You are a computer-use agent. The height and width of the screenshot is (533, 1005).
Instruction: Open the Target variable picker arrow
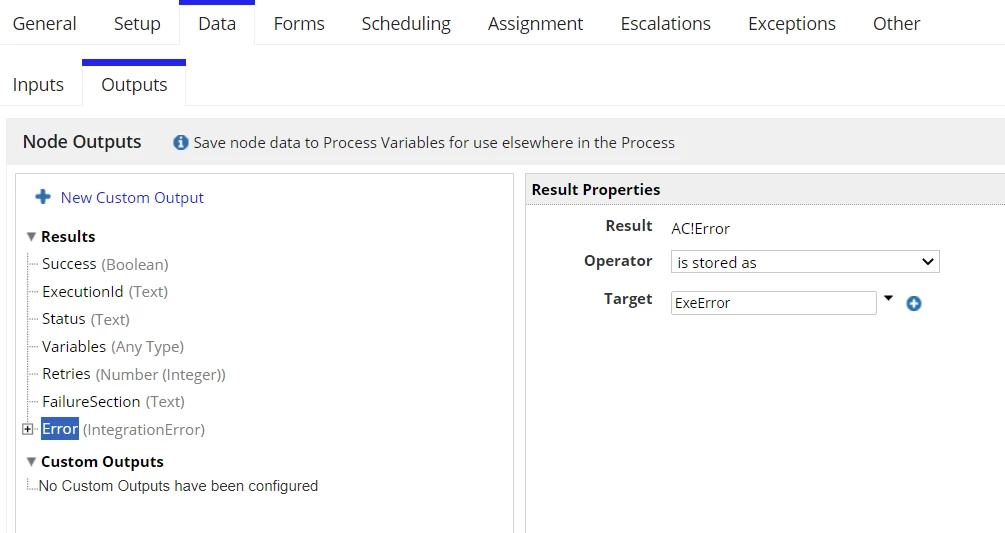pos(888,298)
